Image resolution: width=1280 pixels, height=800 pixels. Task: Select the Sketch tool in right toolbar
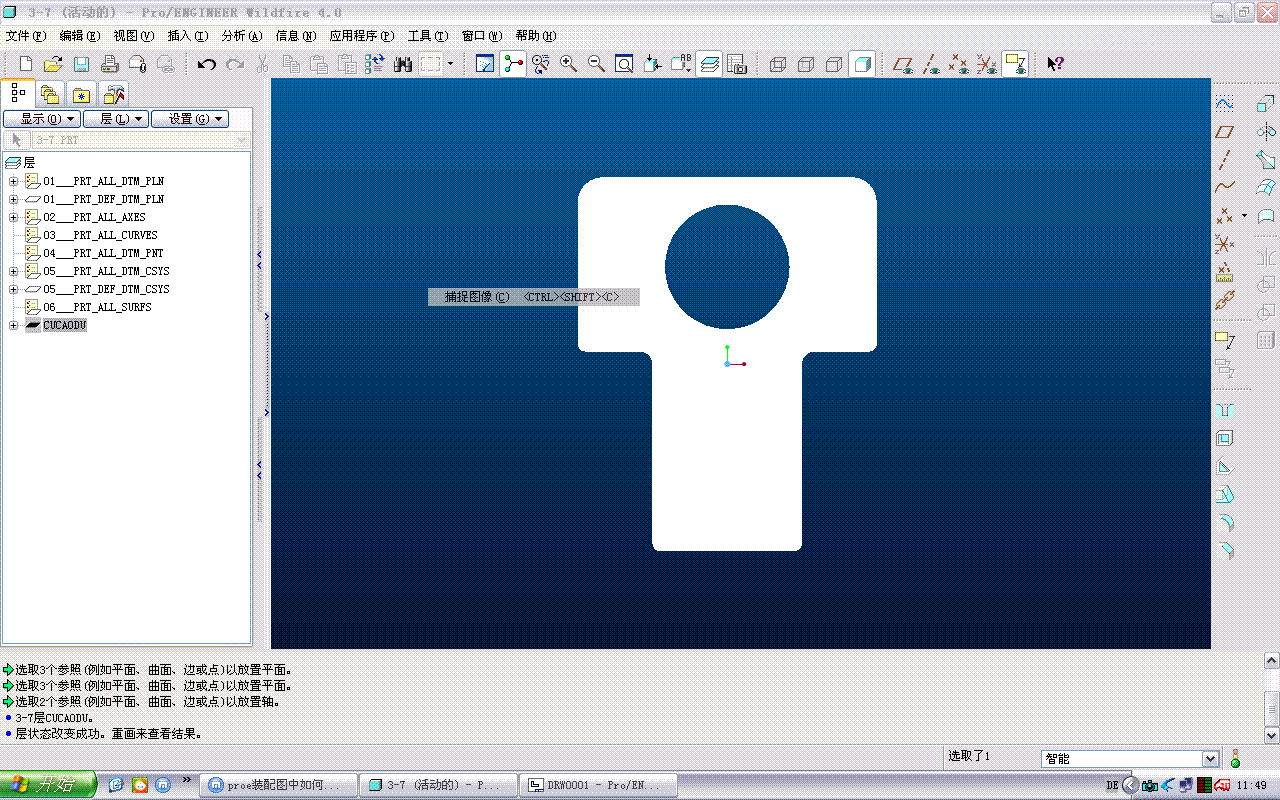click(x=1224, y=104)
